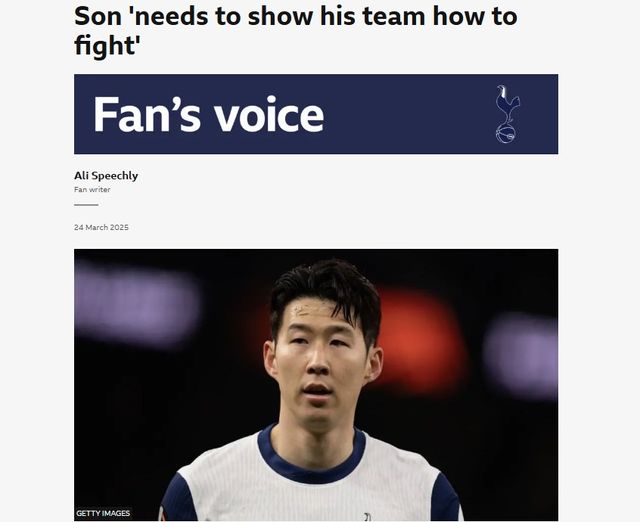Click the blurred purple light at photo's right
This screenshot has width=640, height=522.
pos(522,355)
